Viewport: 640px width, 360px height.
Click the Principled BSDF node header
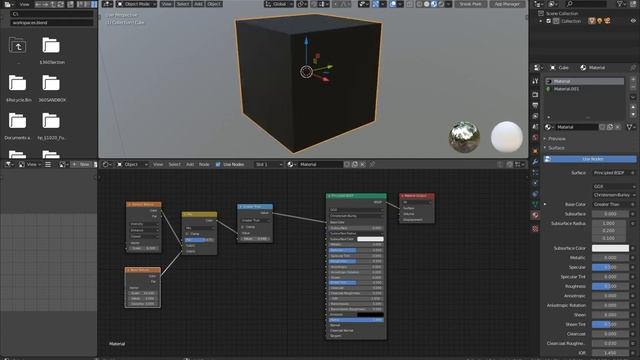[356, 196]
